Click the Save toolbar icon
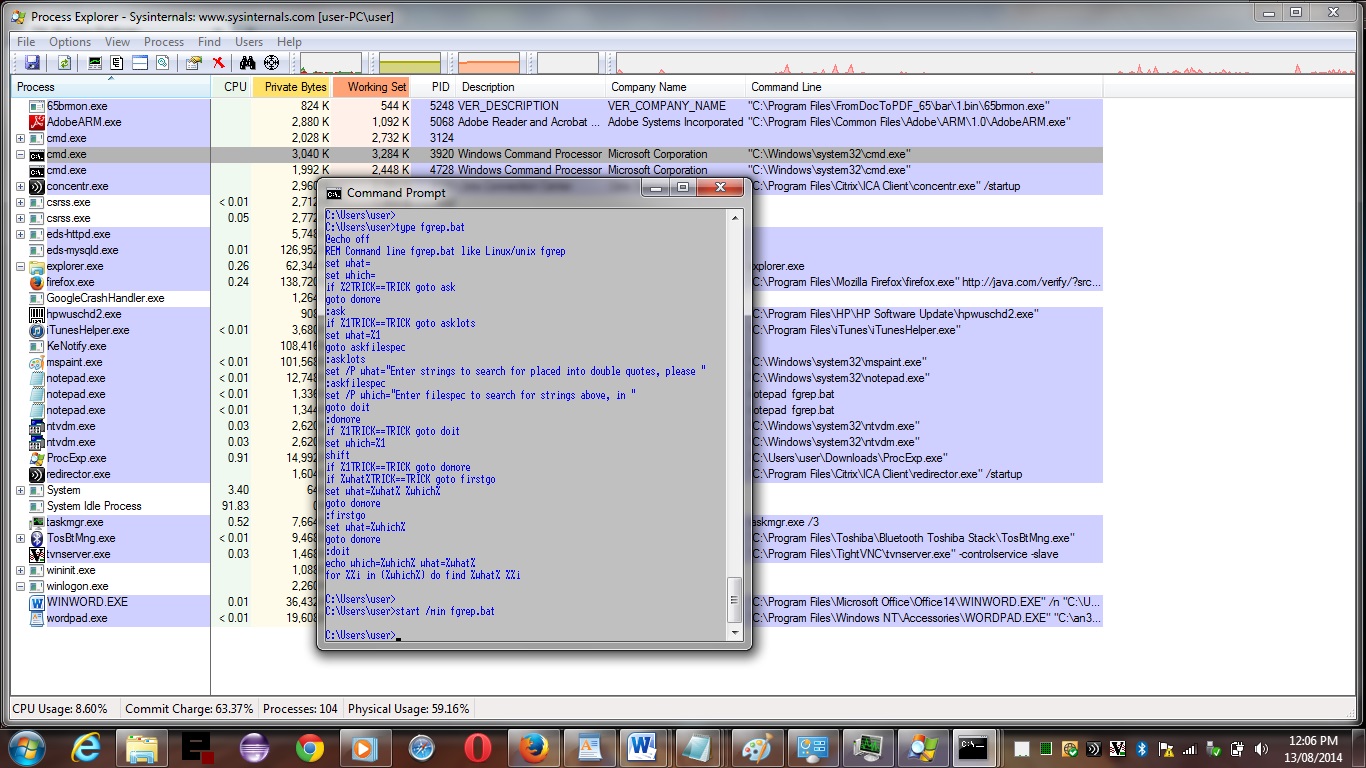Screen dimensions: 1366x768 (32, 63)
